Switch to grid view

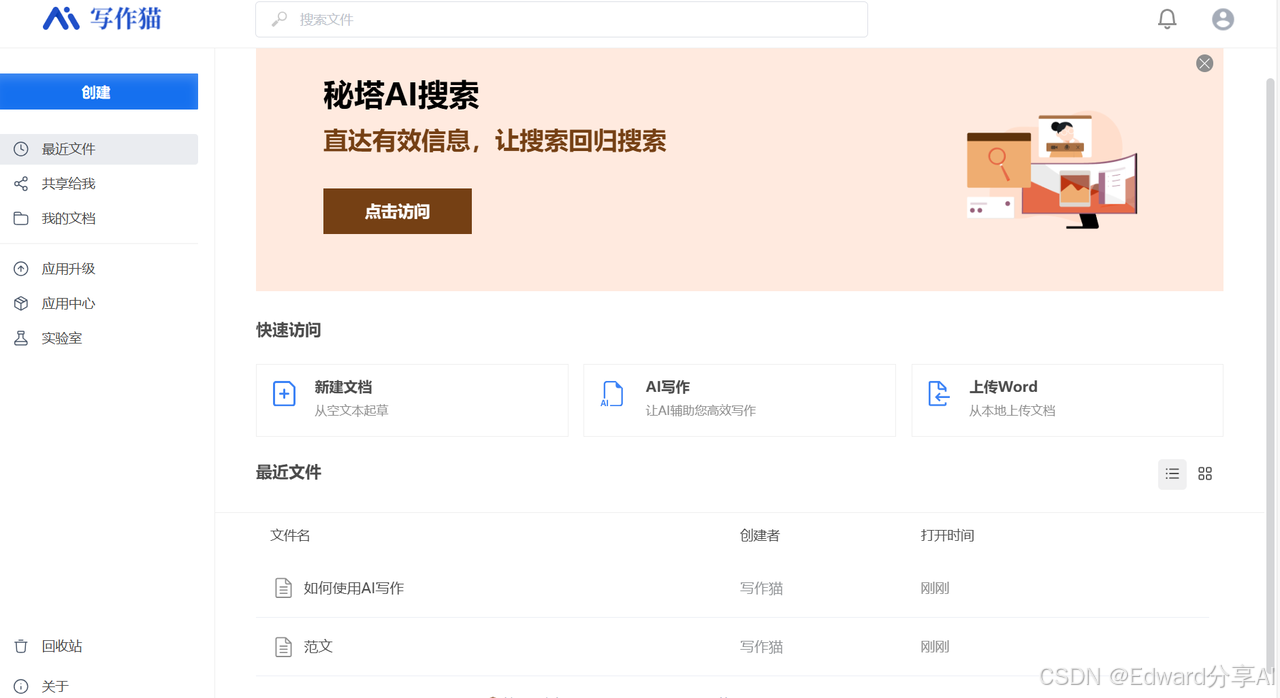coord(1205,474)
